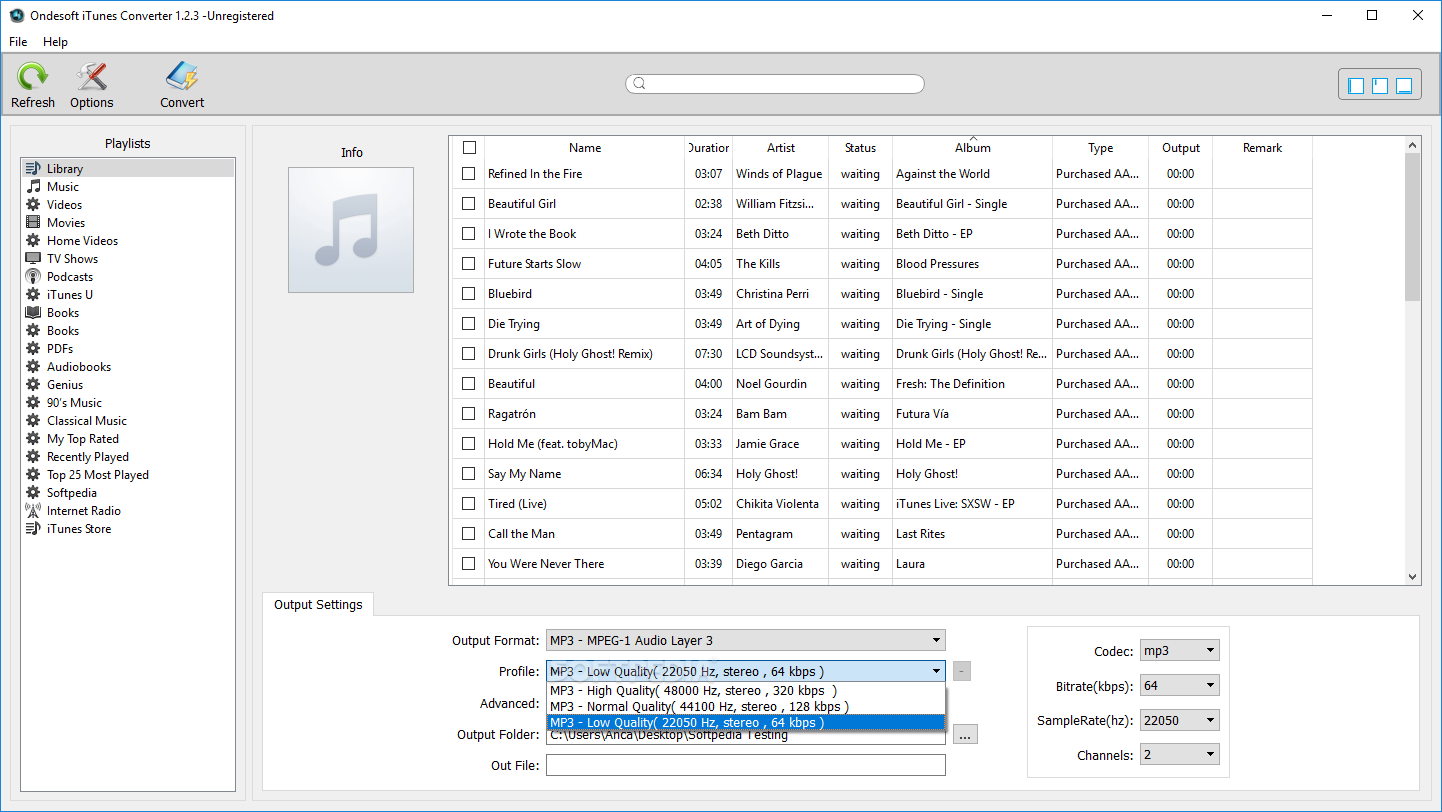This screenshot has height=812, width=1442.
Task: Sort by the Status column header
Action: click(x=860, y=148)
